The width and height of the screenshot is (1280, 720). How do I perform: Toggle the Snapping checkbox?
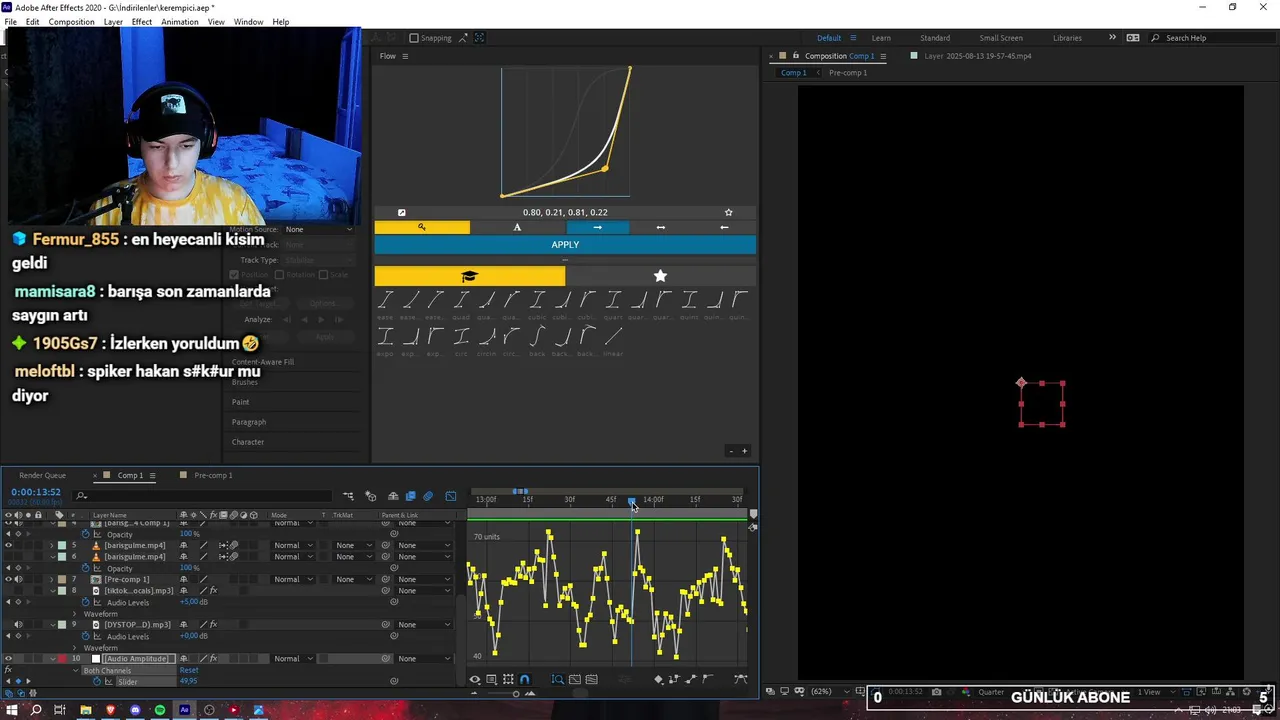tap(414, 38)
